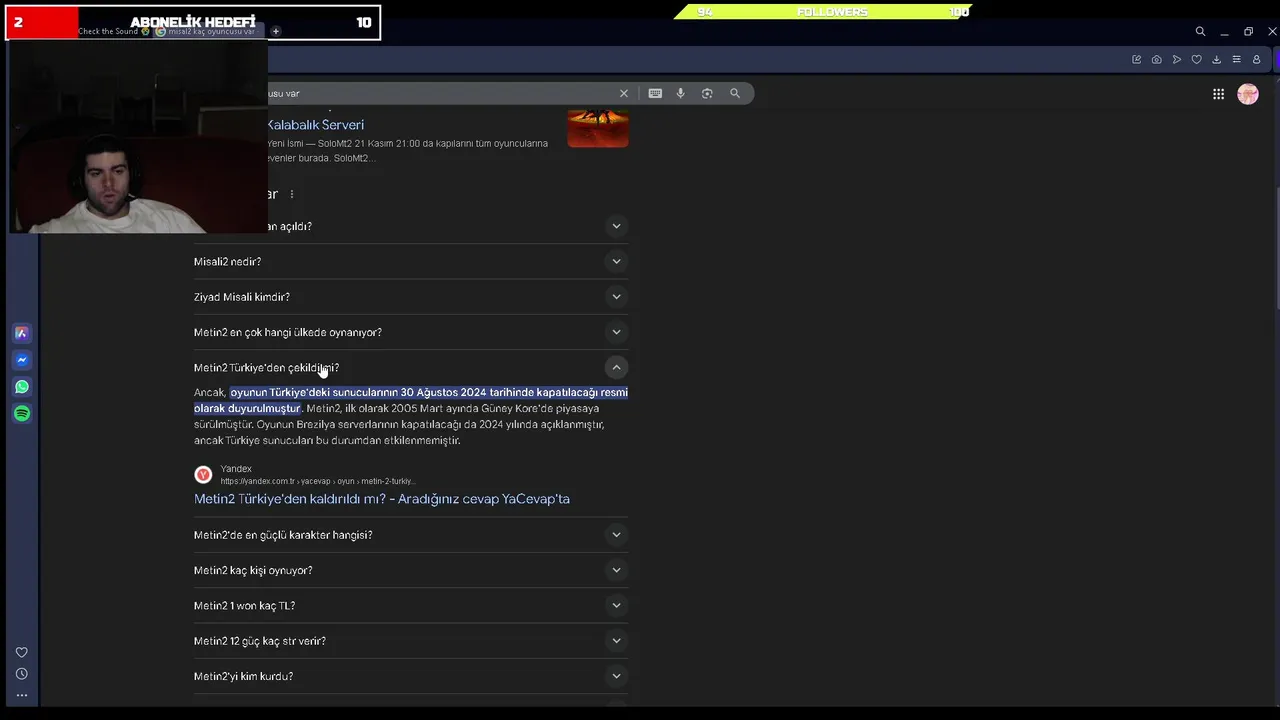
Task: Click the yandex.com.tr source URL
Action: pos(317,481)
